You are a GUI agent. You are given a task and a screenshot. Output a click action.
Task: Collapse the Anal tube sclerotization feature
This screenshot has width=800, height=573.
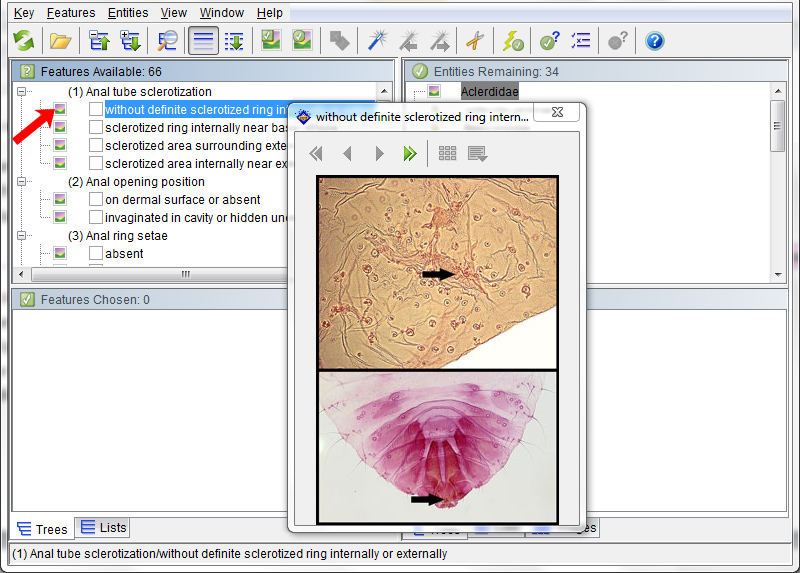pyautogui.click(x=22, y=92)
